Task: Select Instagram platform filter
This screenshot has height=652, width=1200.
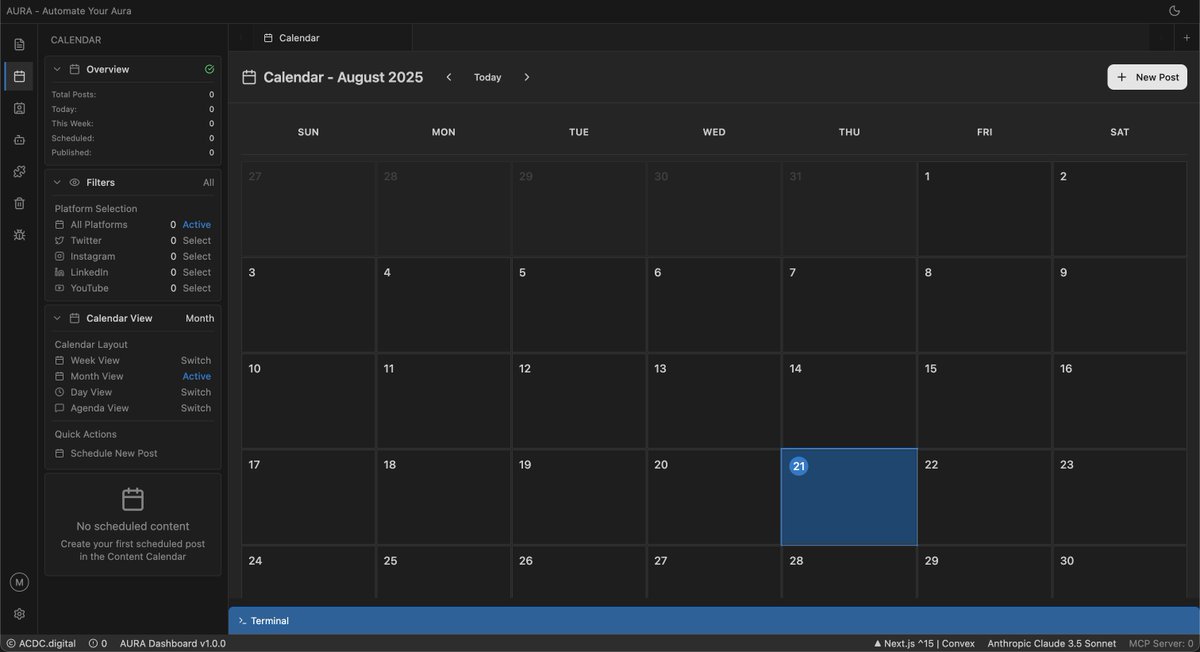Action: (x=133, y=256)
